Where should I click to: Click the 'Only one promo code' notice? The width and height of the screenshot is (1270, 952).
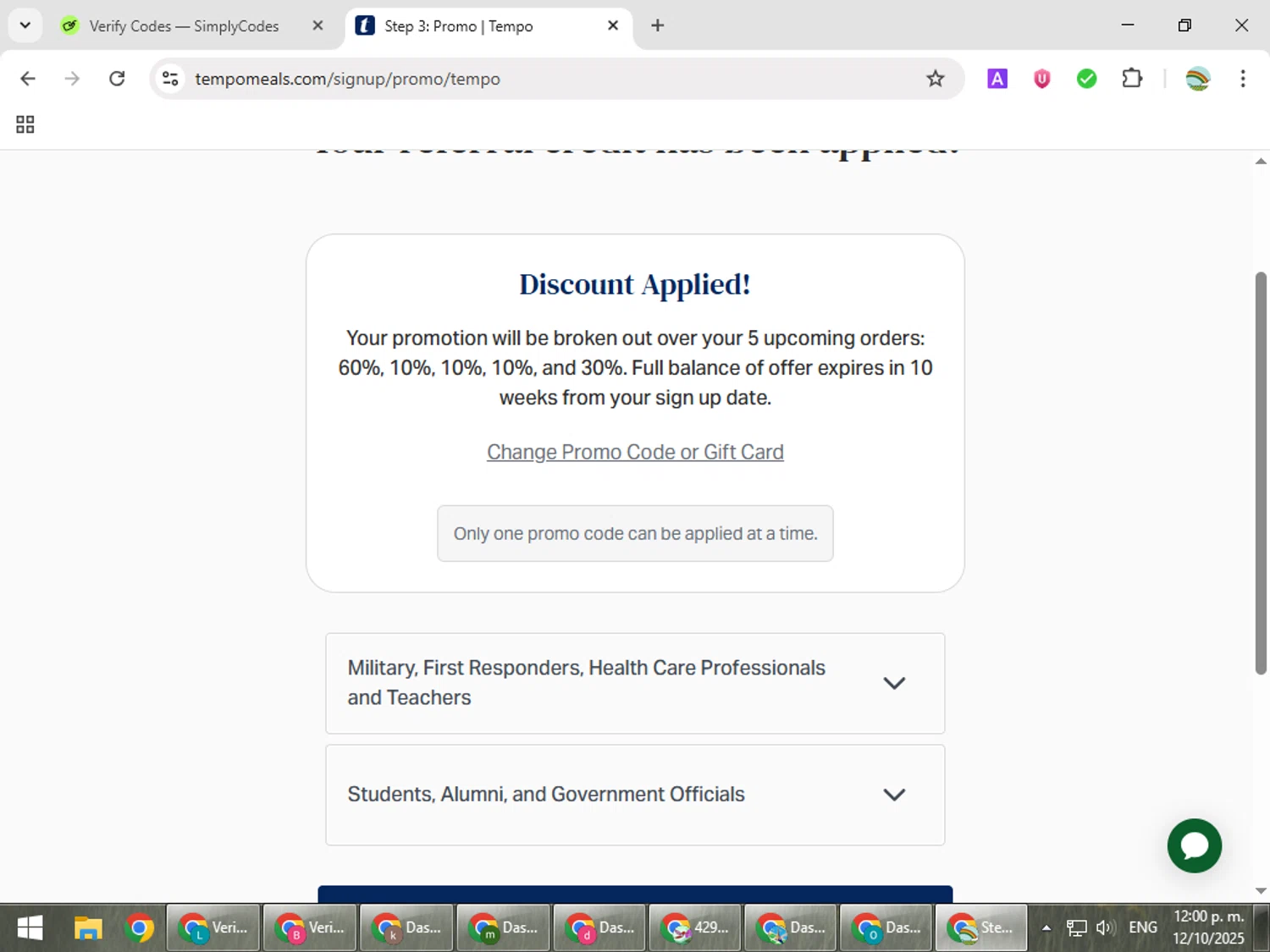635,534
